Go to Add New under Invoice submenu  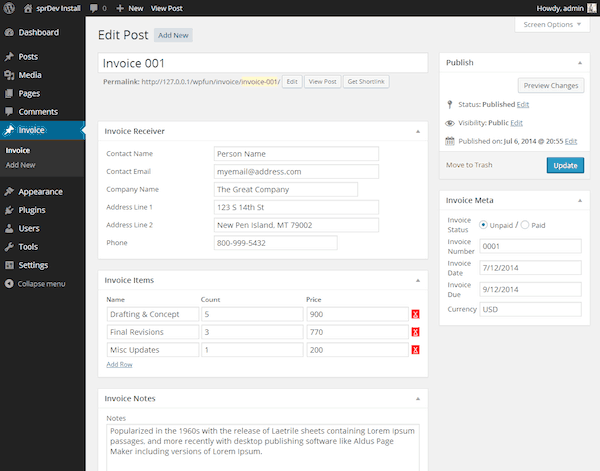pyautogui.click(x=20, y=164)
